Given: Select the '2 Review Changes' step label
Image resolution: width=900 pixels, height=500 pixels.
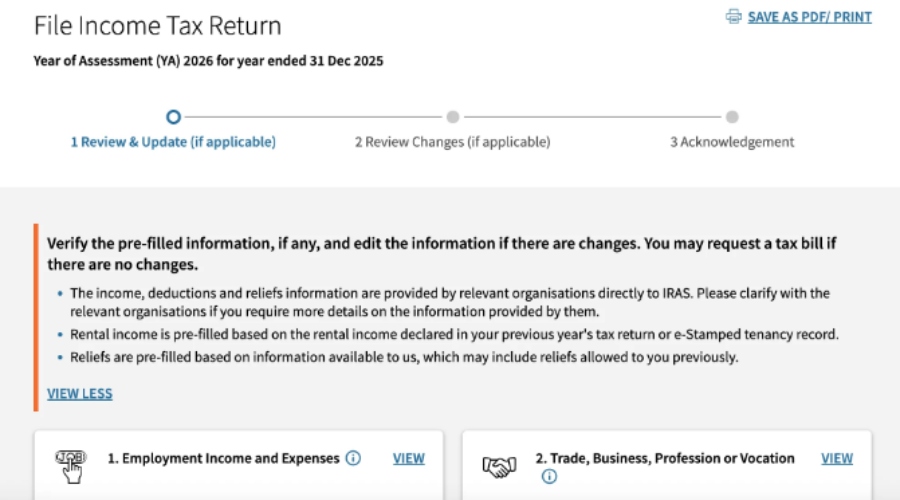Looking at the screenshot, I should click(452, 142).
